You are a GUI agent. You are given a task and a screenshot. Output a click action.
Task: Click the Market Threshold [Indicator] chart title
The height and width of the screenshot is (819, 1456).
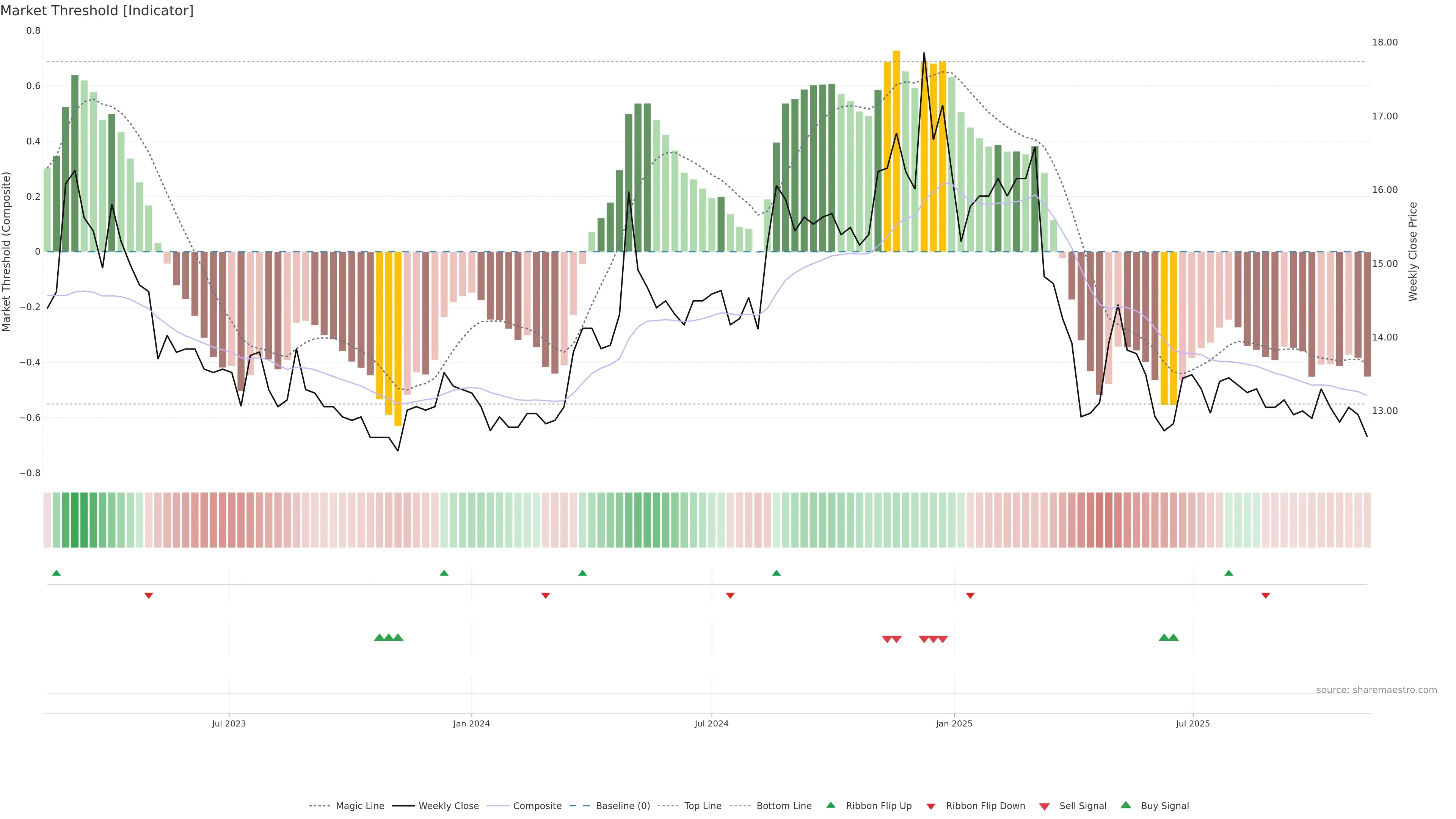click(97, 10)
